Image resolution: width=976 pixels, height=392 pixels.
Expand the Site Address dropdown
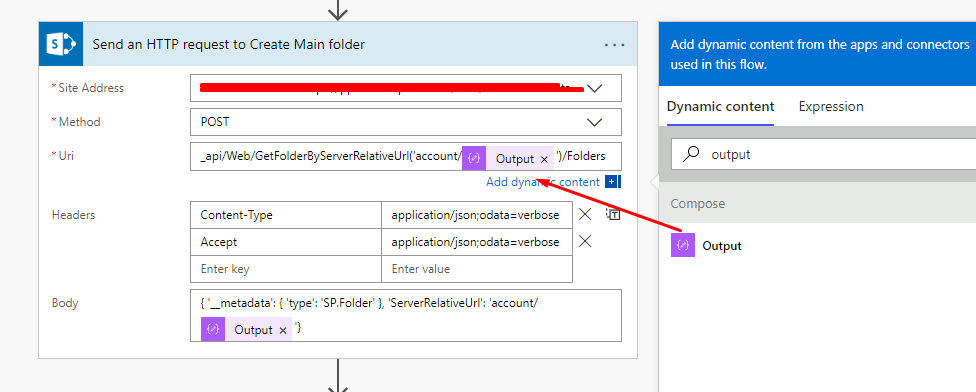[594, 88]
